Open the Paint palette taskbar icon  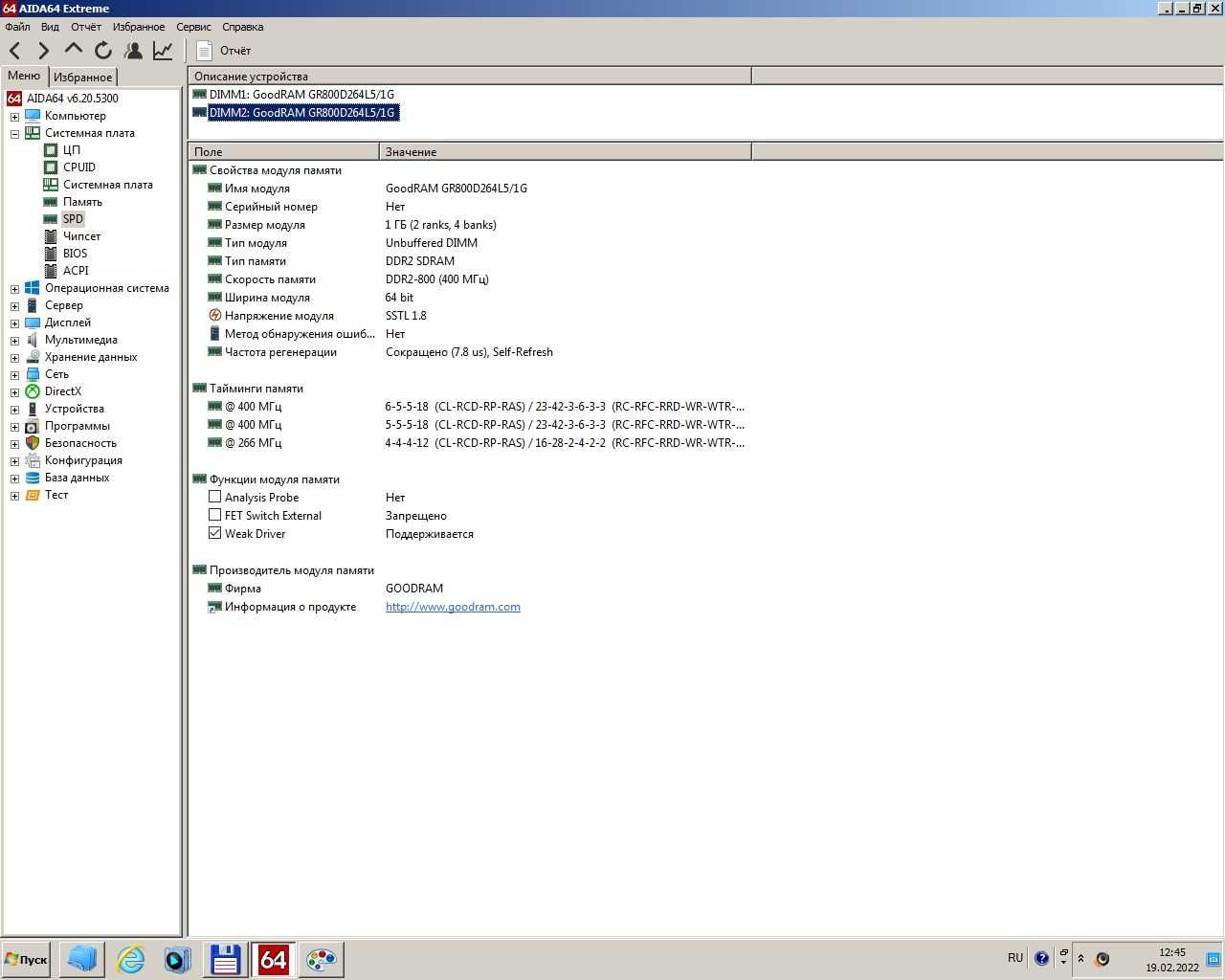pyautogui.click(x=321, y=959)
